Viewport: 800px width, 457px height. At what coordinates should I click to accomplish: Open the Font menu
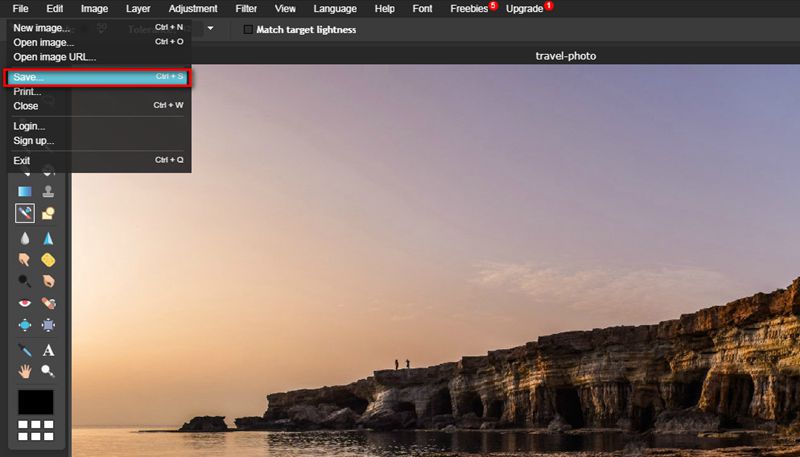tap(422, 9)
